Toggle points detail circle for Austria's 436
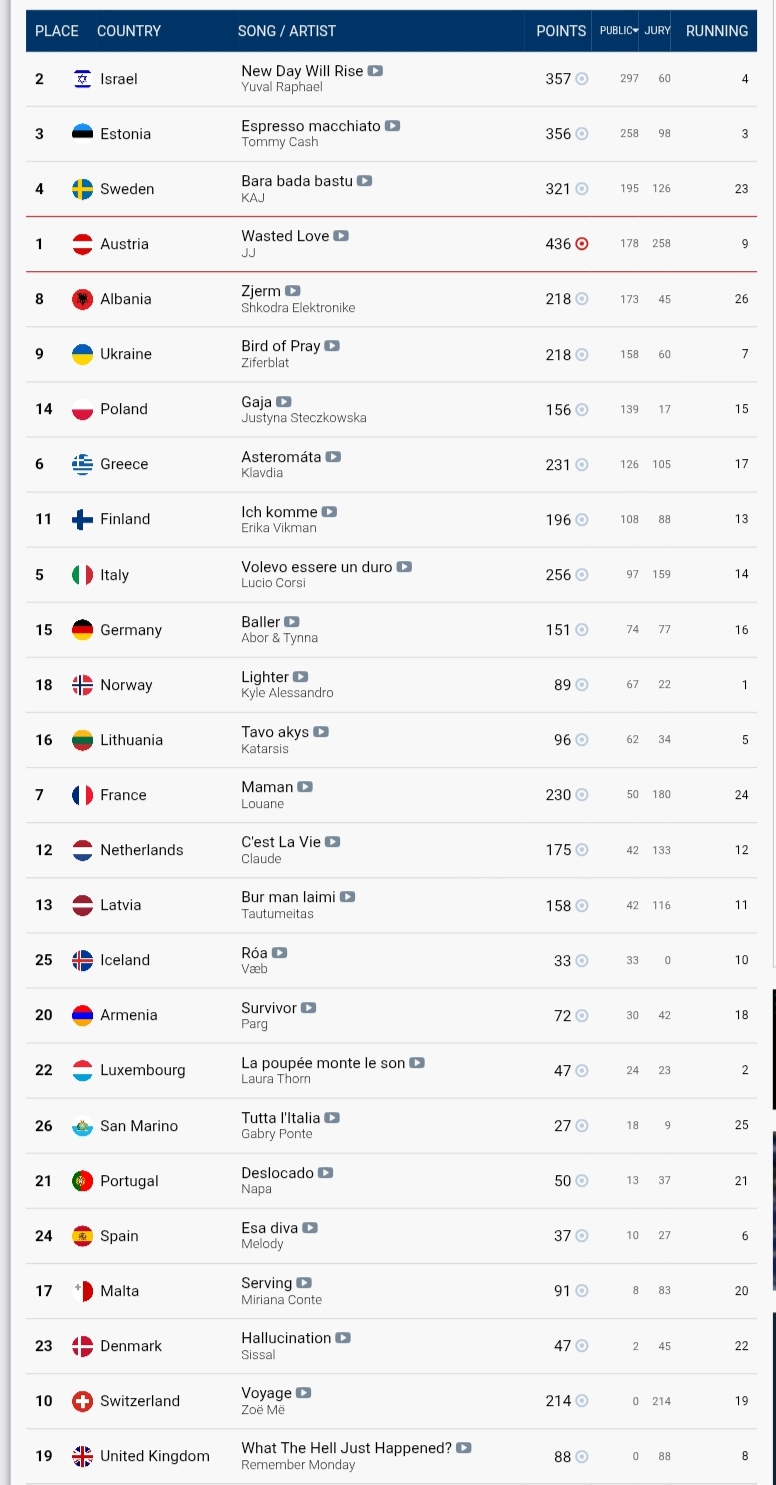Screen dimensions: 776x1485 582,244
